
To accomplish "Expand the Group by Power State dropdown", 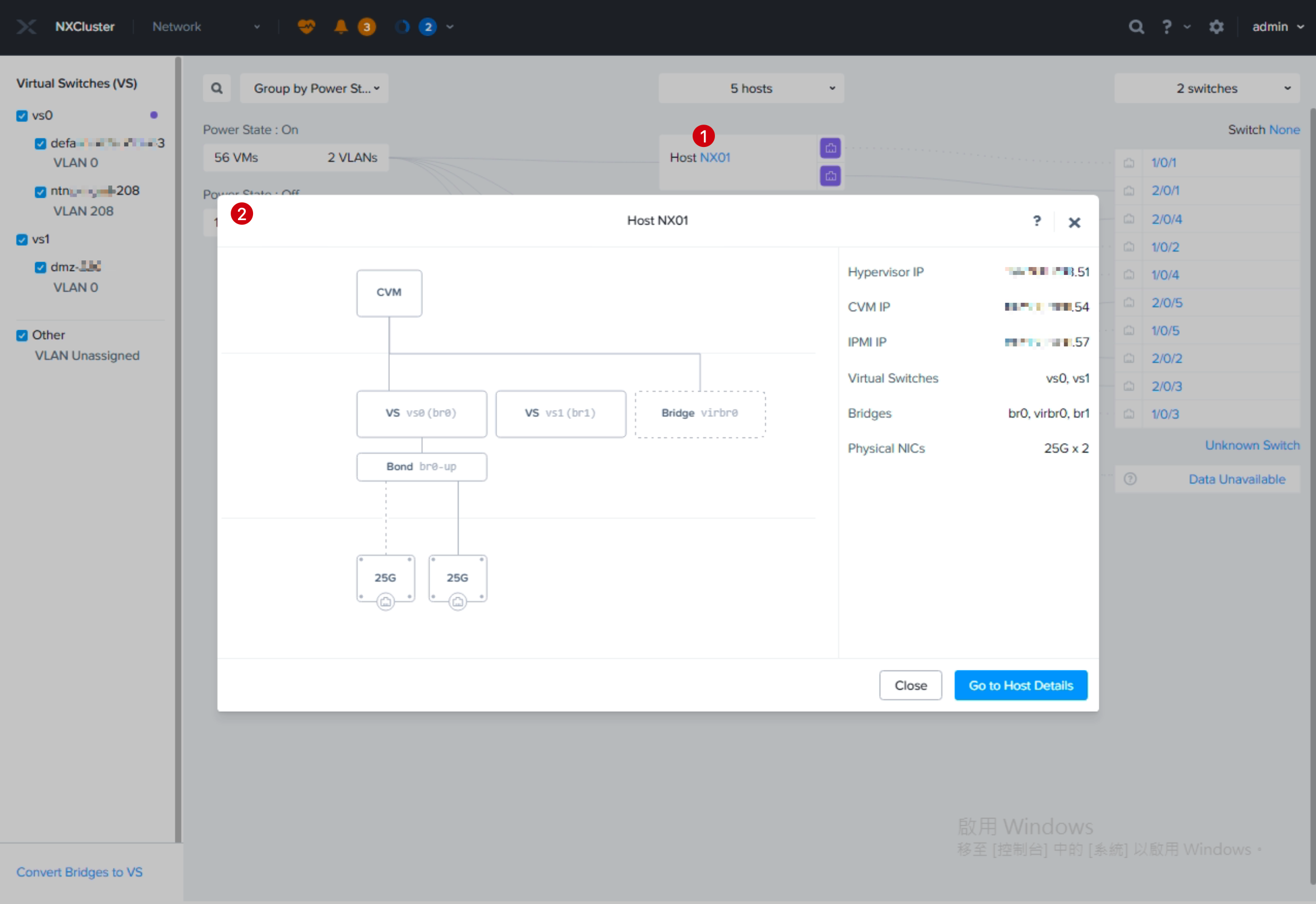I will (x=314, y=88).
